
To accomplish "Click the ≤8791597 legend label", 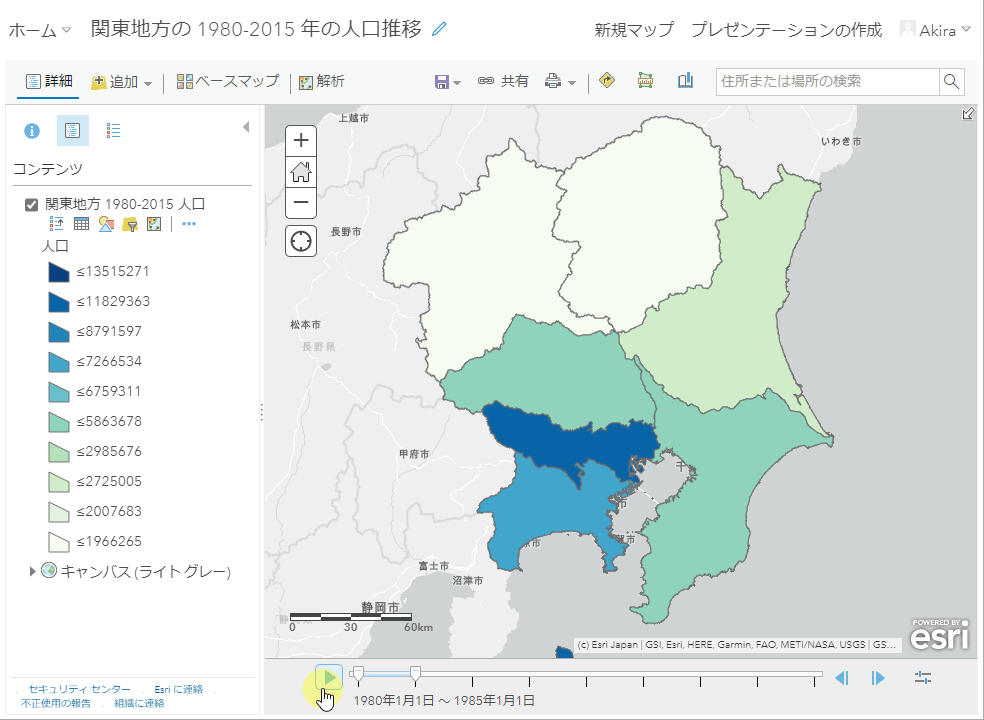I will 109,331.
